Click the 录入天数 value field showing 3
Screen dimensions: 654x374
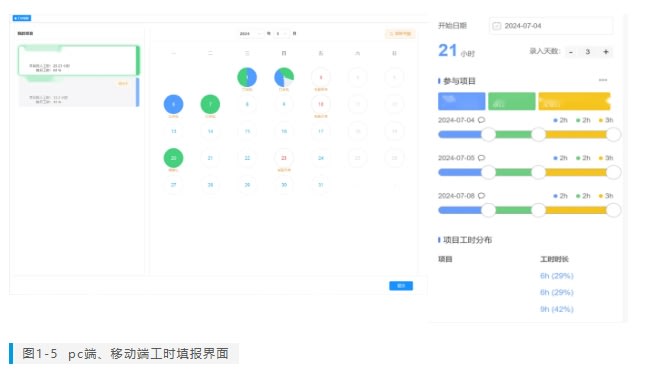[x=588, y=52]
